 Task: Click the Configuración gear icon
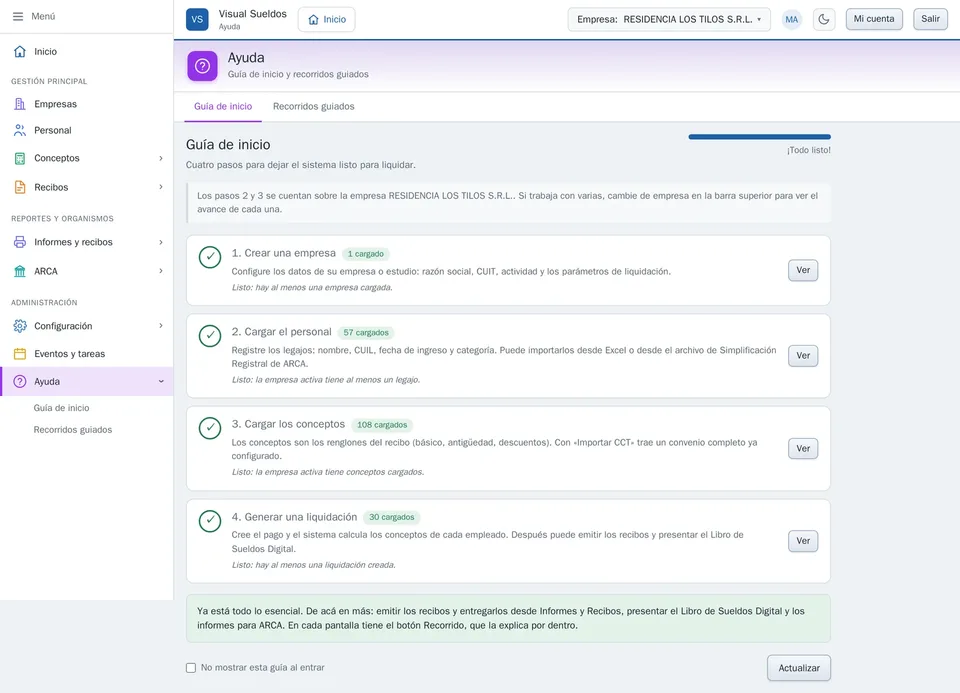20,326
